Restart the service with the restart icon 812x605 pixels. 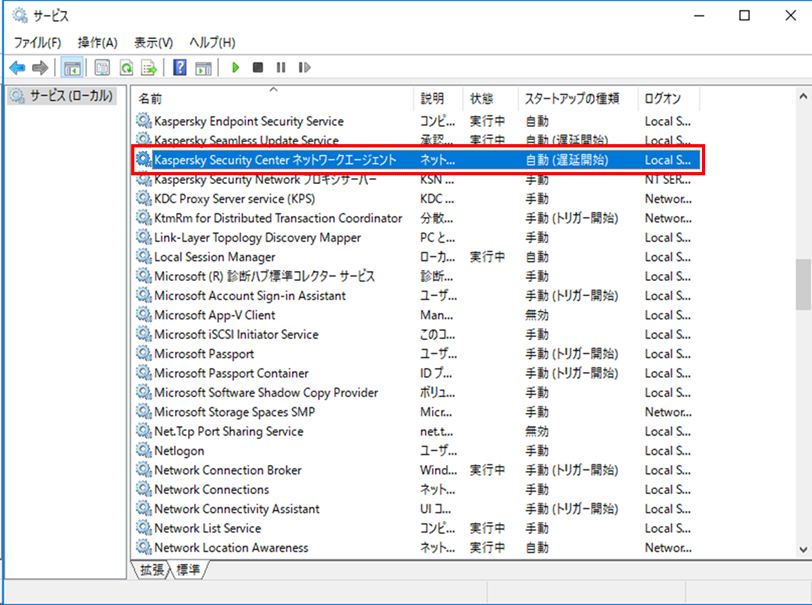[x=304, y=67]
